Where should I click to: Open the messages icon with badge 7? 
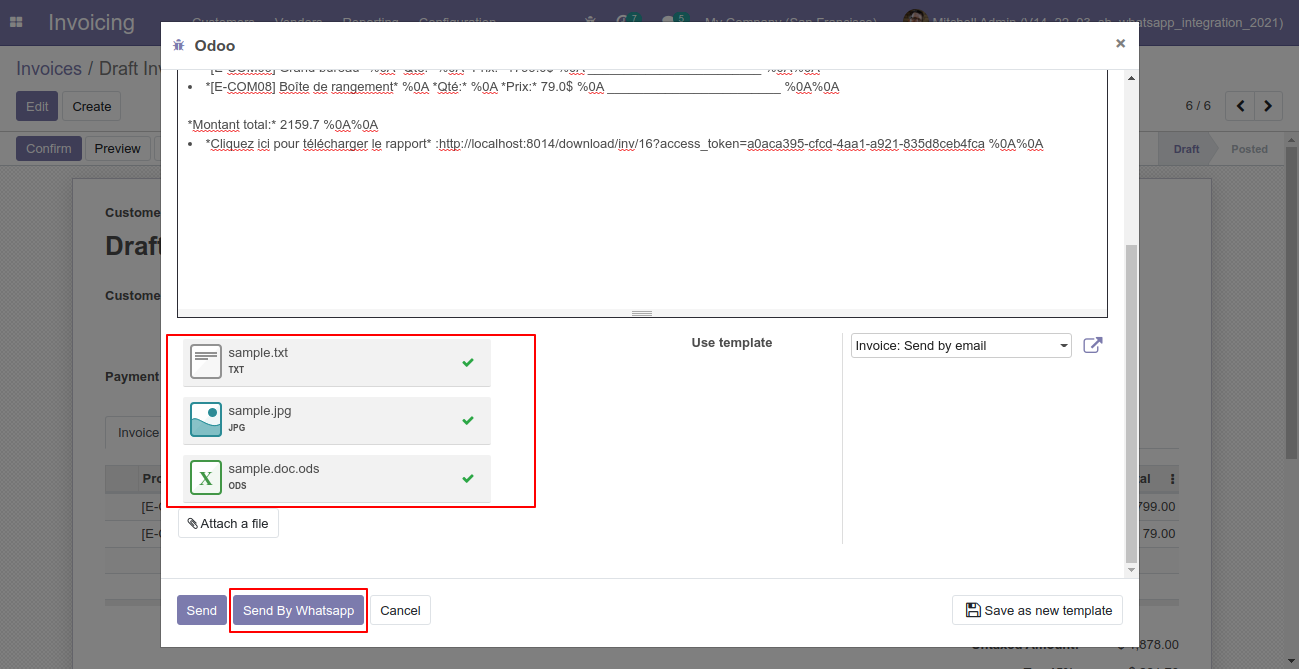[x=627, y=21]
